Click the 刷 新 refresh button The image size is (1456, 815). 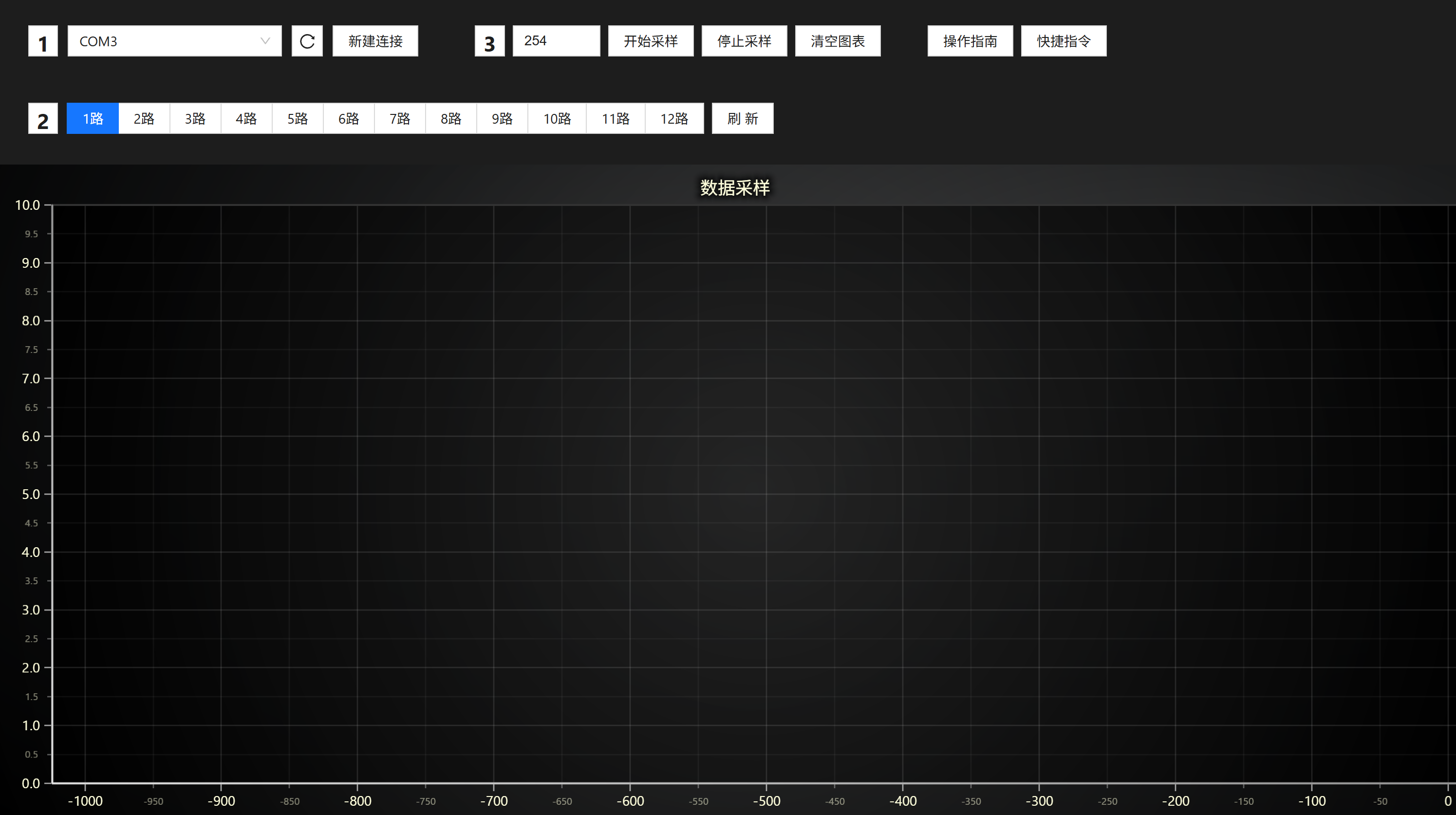[742, 118]
